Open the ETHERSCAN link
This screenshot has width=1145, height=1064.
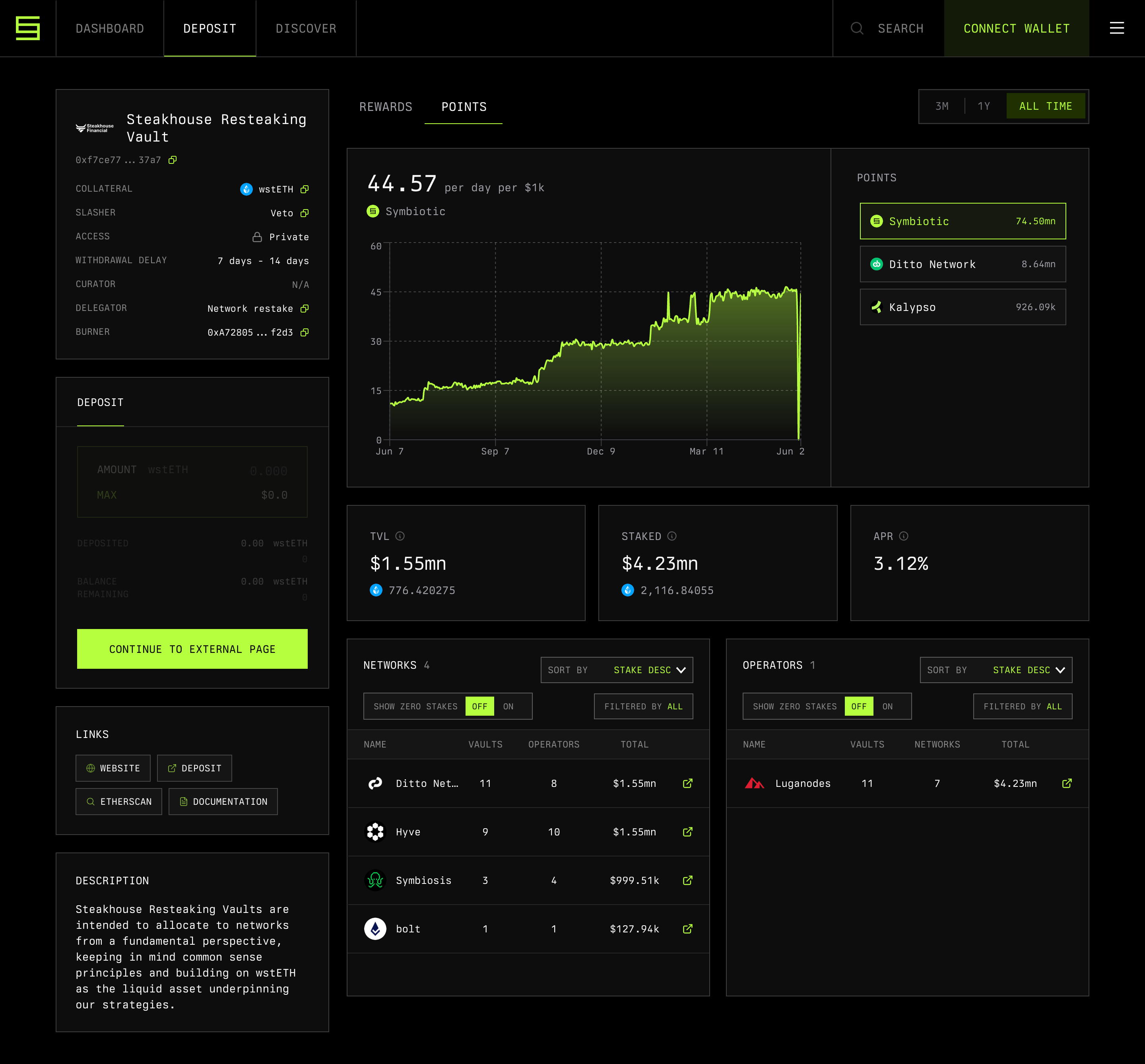tap(118, 802)
